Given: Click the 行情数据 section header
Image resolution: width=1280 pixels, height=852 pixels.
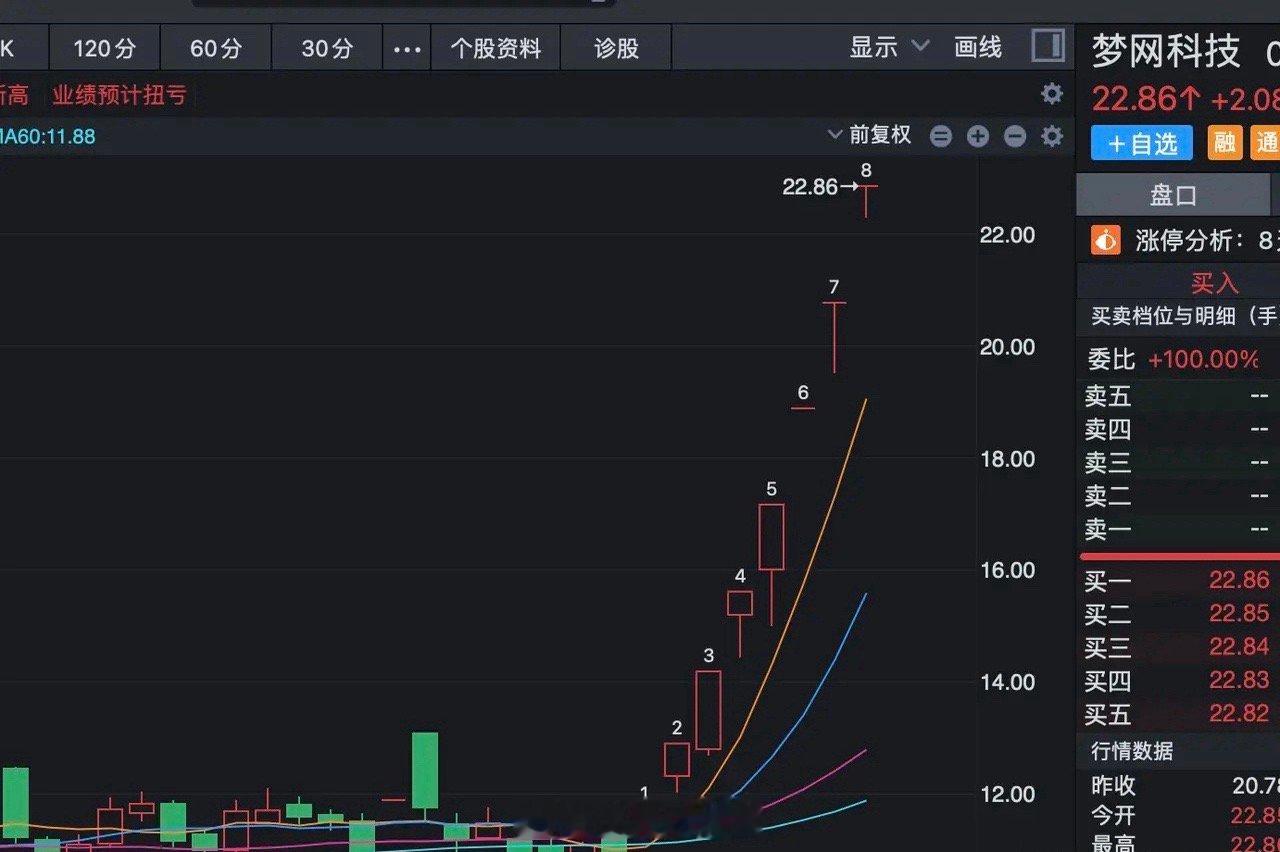Looking at the screenshot, I should 1133,751.
